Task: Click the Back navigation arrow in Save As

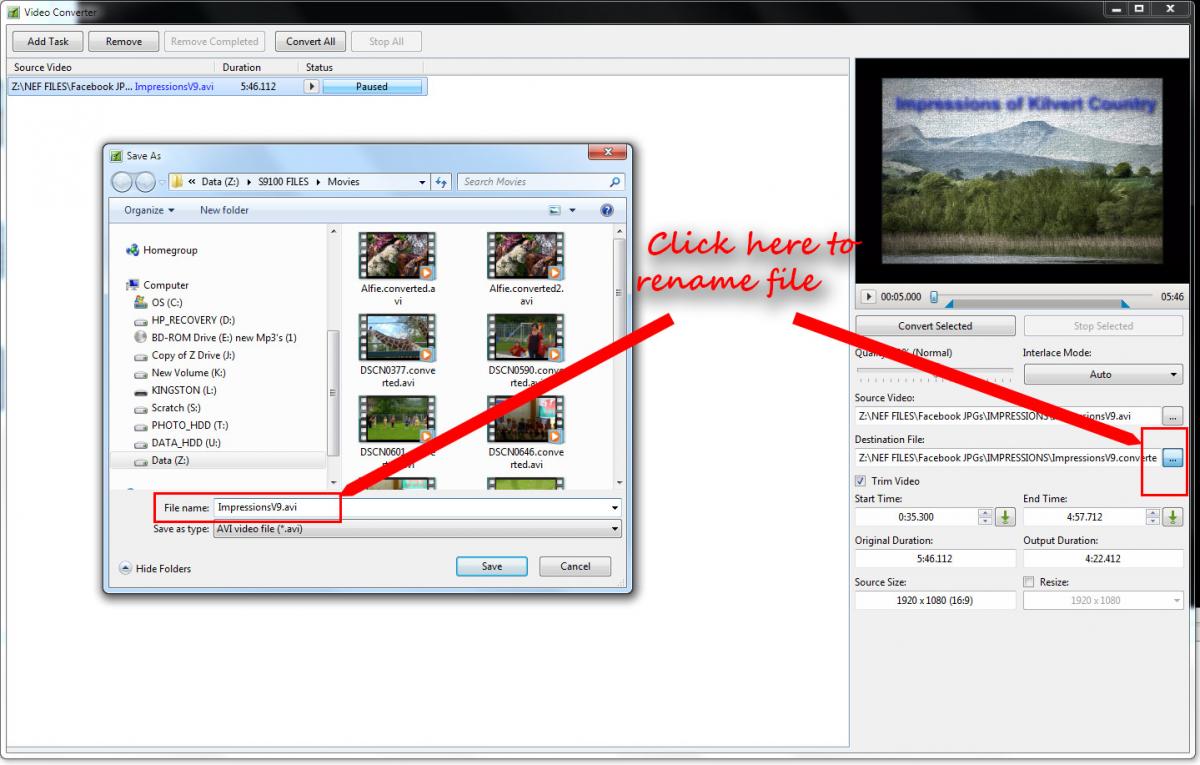Action: pyautogui.click(x=122, y=182)
